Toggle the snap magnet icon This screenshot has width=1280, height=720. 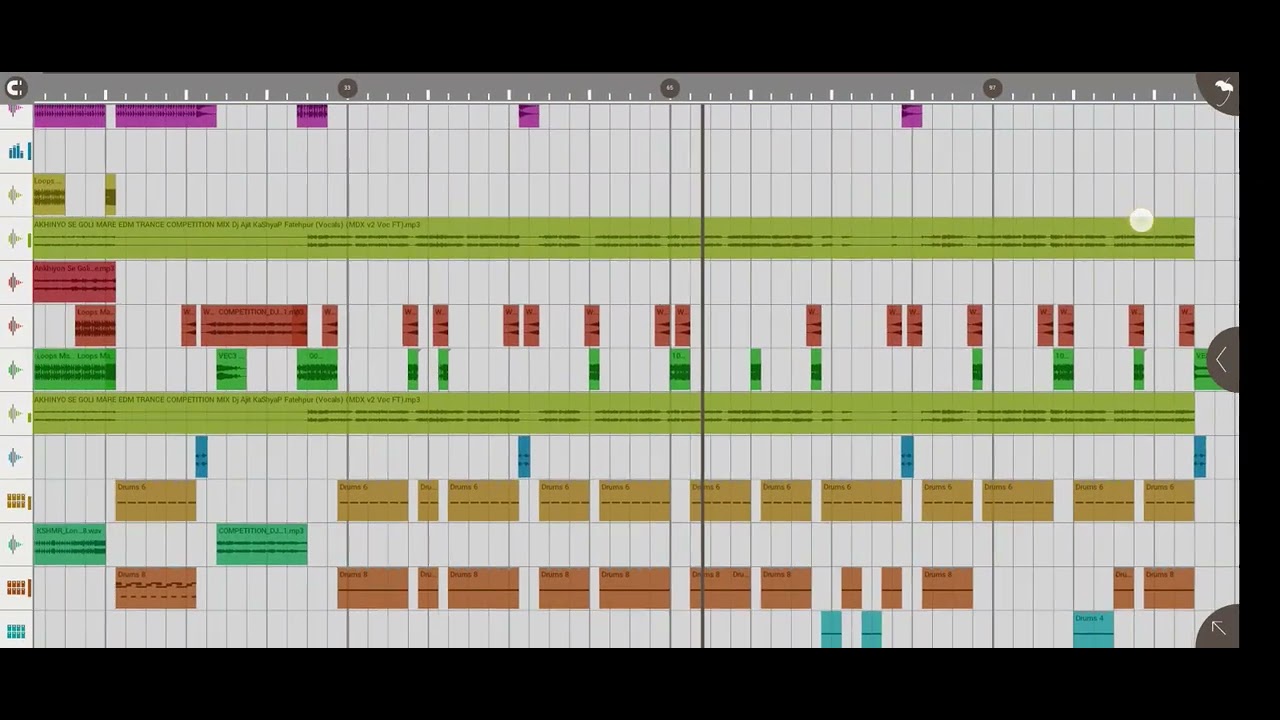pos(14,88)
